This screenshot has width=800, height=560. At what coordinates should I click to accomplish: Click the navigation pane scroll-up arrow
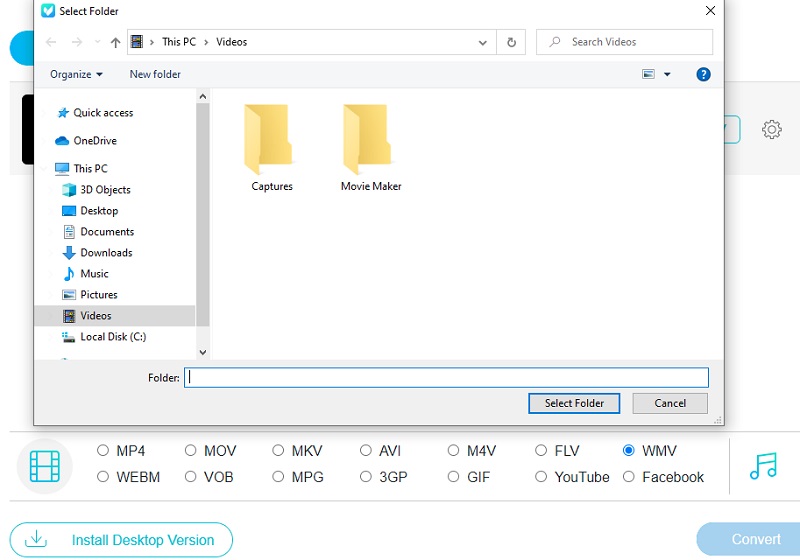click(x=203, y=96)
